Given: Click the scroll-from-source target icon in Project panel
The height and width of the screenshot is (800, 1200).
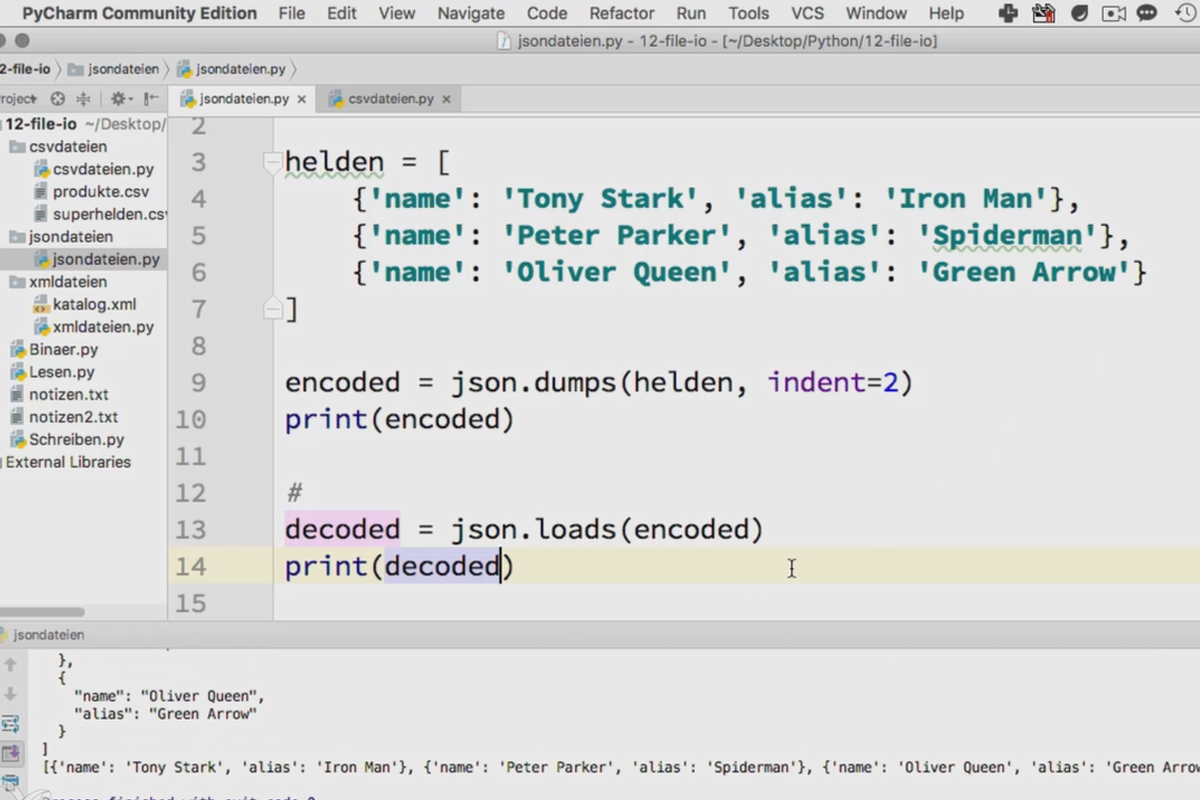Looking at the screenshot, I should coord(57,99).
